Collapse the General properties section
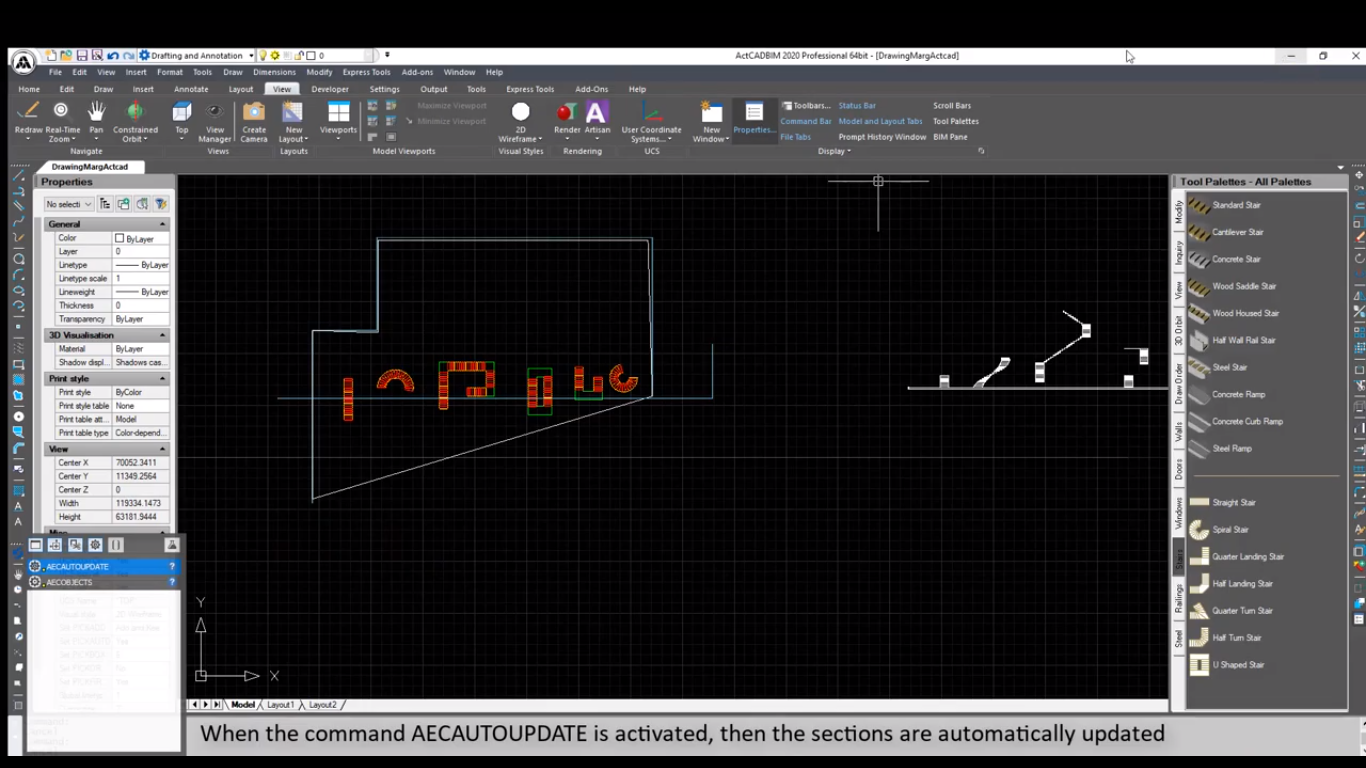This screenshot has width=1366, height=768. click(163, 224)
